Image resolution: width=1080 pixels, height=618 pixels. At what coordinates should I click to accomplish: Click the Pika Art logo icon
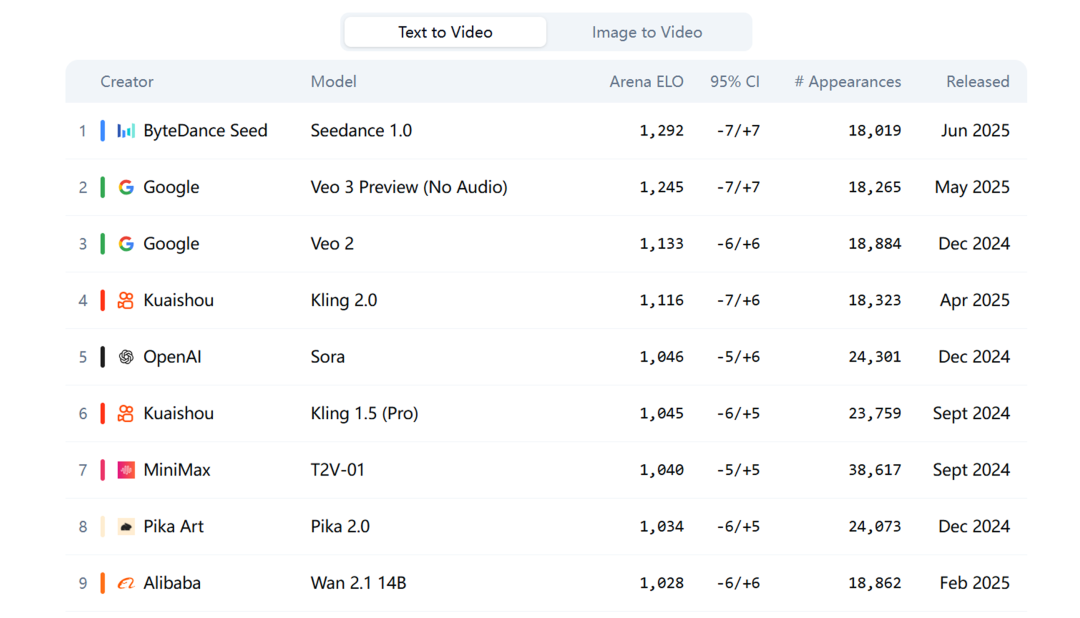coord(126,527)
